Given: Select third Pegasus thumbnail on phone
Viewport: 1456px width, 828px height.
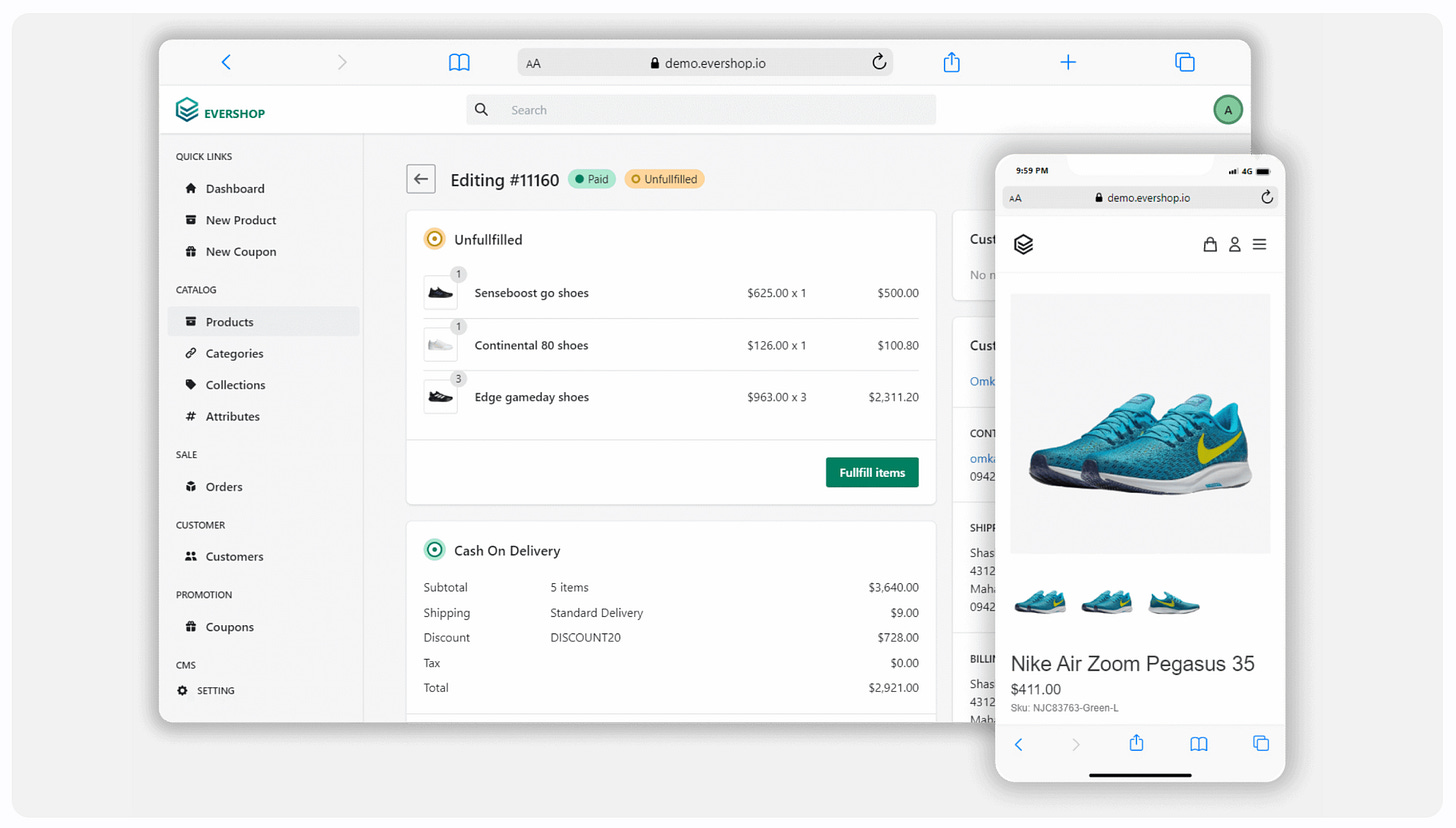Looking at the screenshot, I should coord(1174,602).
